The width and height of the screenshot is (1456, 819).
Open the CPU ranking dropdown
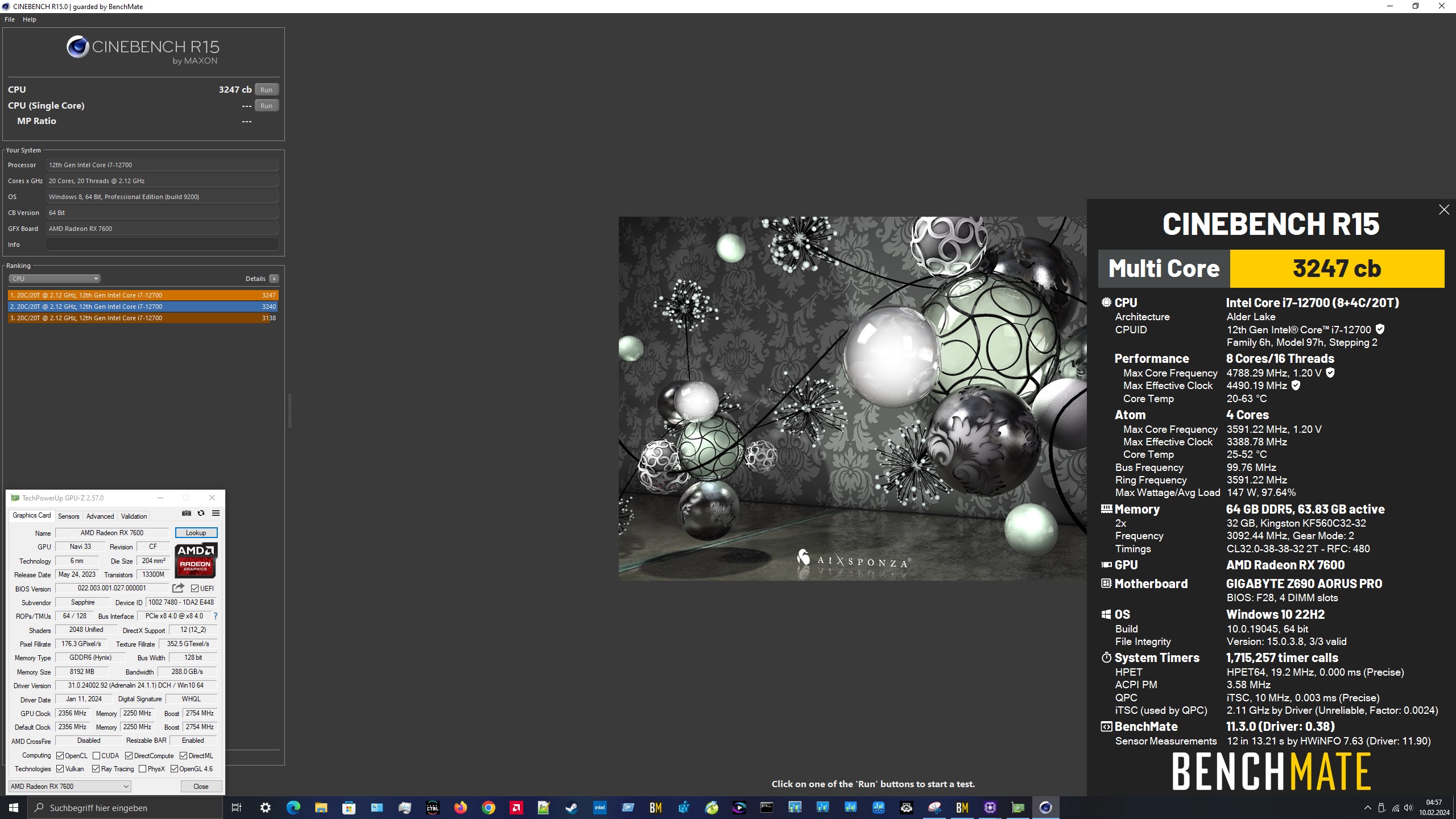tap(55, 279)
